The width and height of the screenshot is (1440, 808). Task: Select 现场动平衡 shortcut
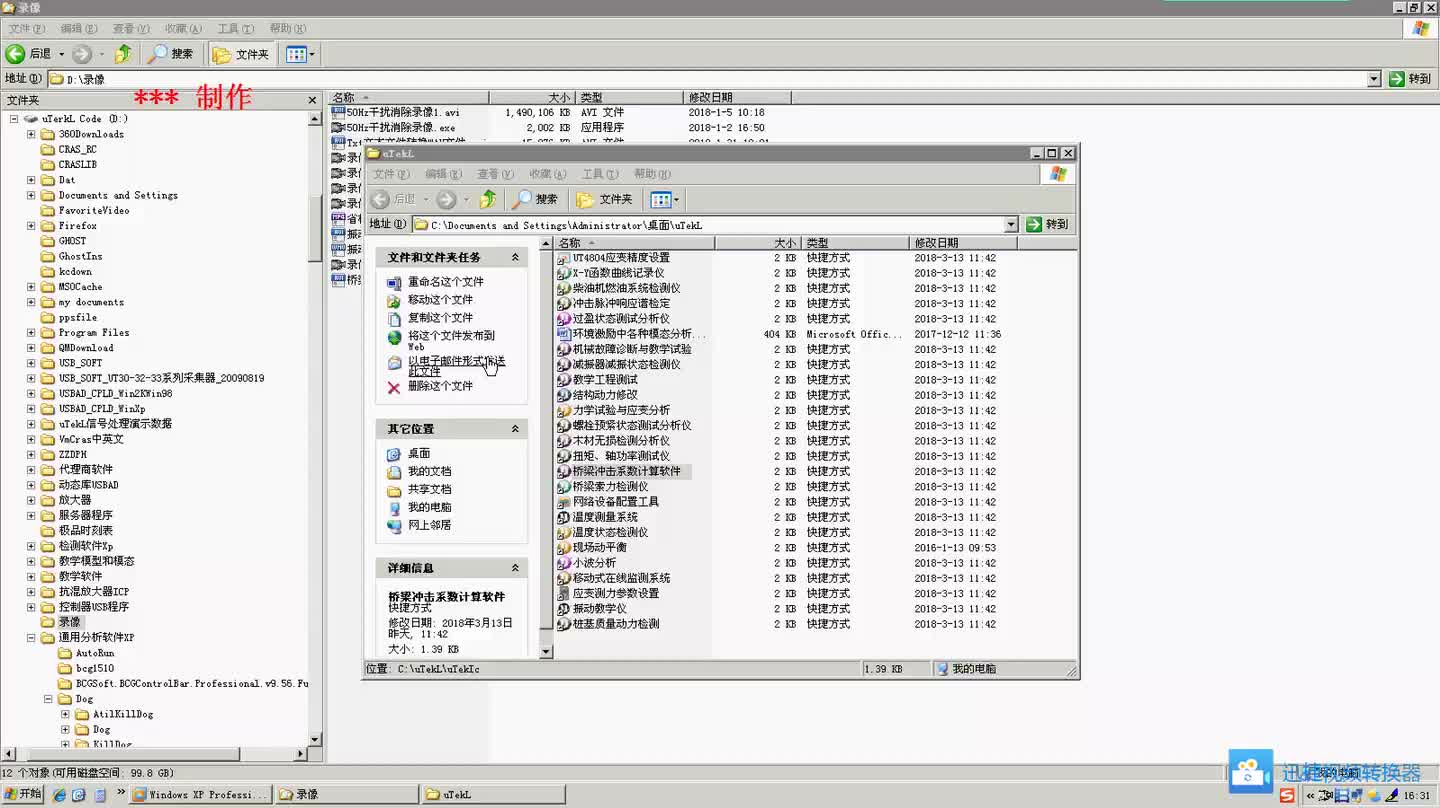pyautogui.click(x=592, y=548)
